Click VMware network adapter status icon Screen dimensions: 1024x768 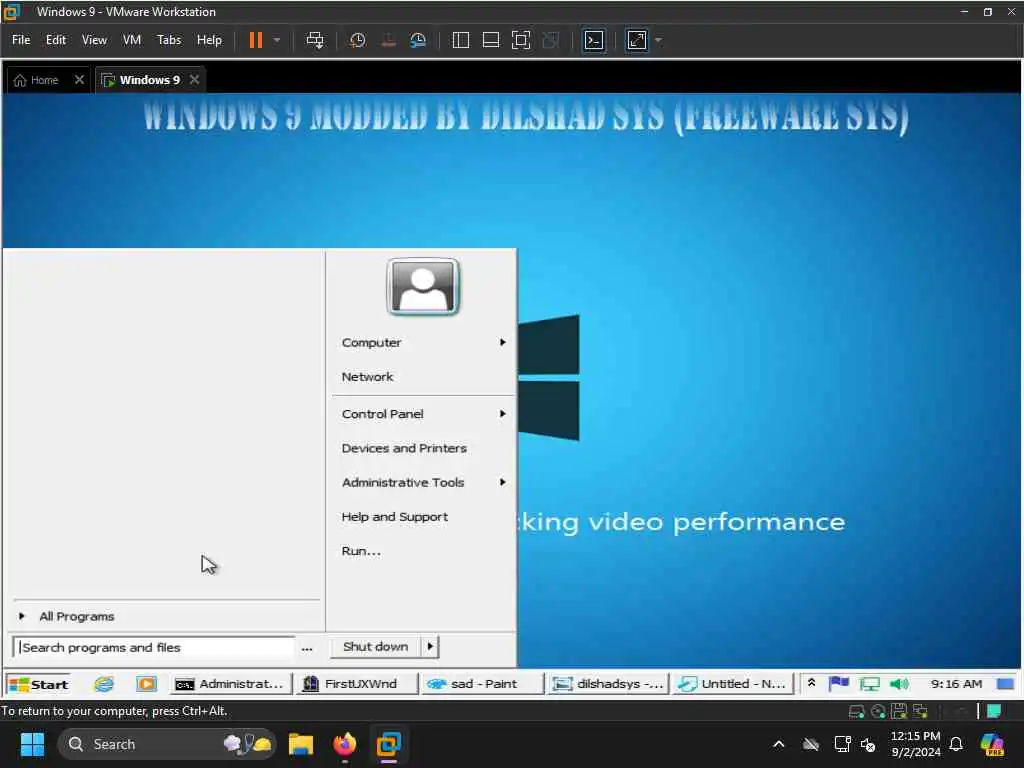[x=920, y=711]
